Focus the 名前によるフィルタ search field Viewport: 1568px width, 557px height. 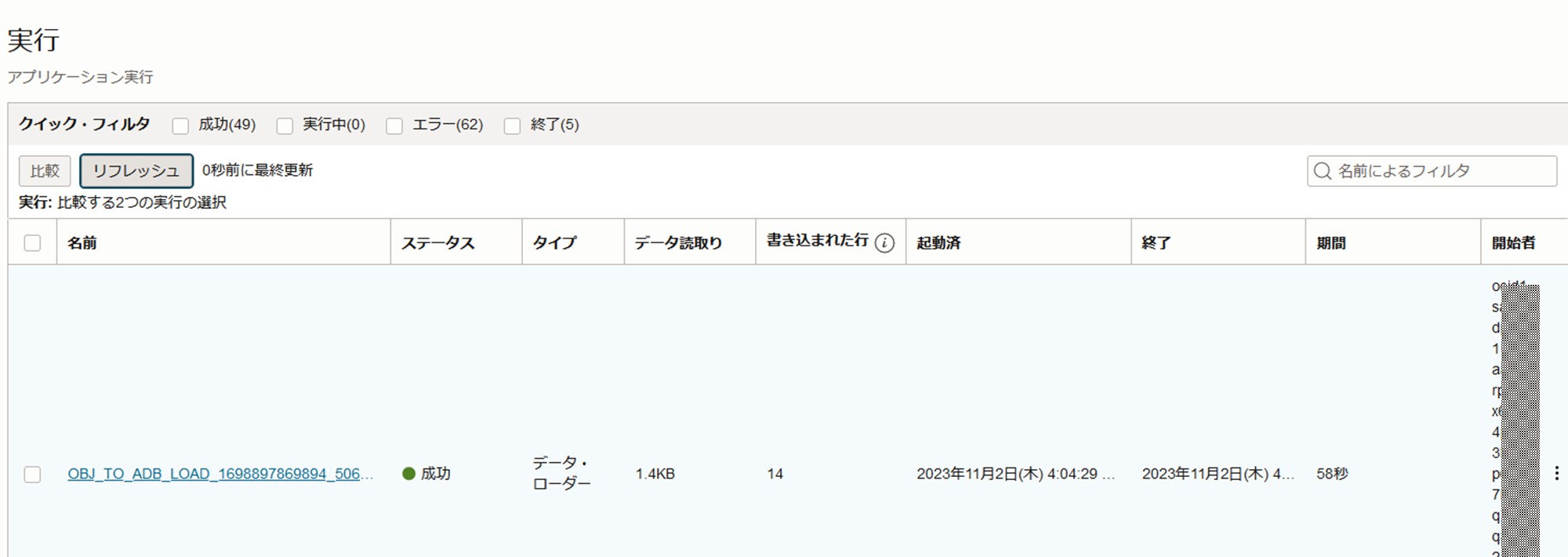[1432, 171]
